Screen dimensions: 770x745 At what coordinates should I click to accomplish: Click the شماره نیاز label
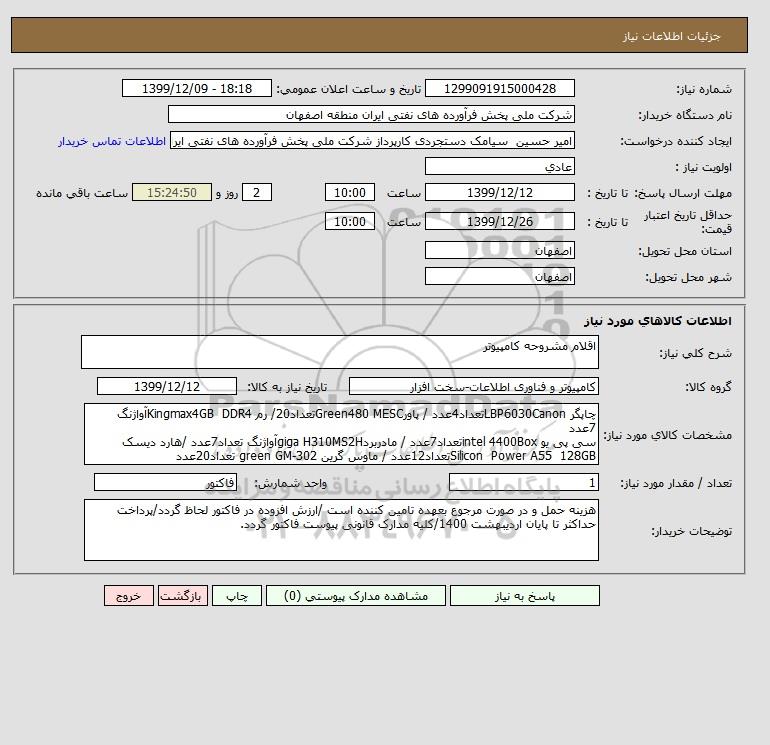pos(704,89)
